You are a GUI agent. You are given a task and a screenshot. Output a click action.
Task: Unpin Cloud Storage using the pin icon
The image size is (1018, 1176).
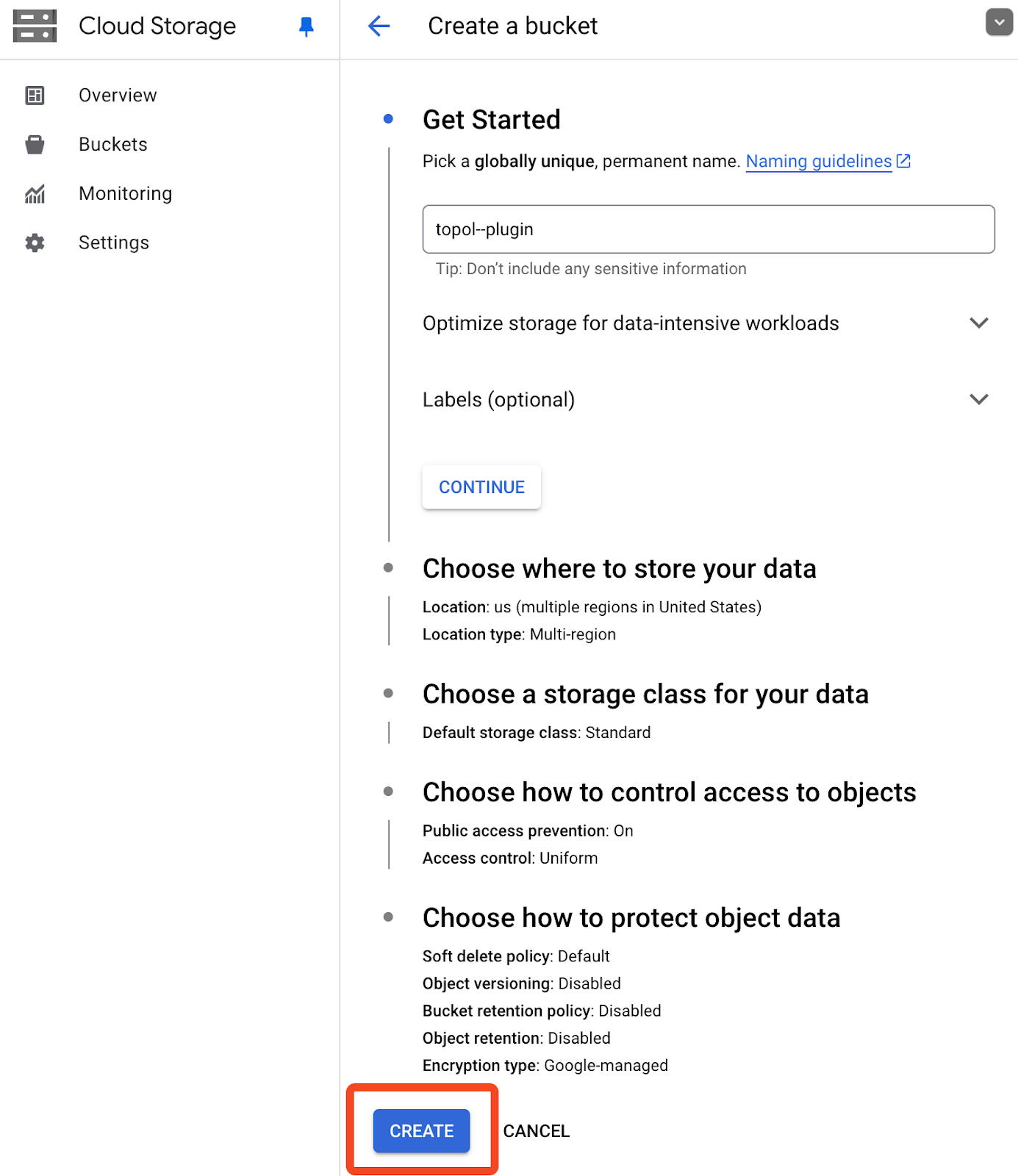[307, 27]
